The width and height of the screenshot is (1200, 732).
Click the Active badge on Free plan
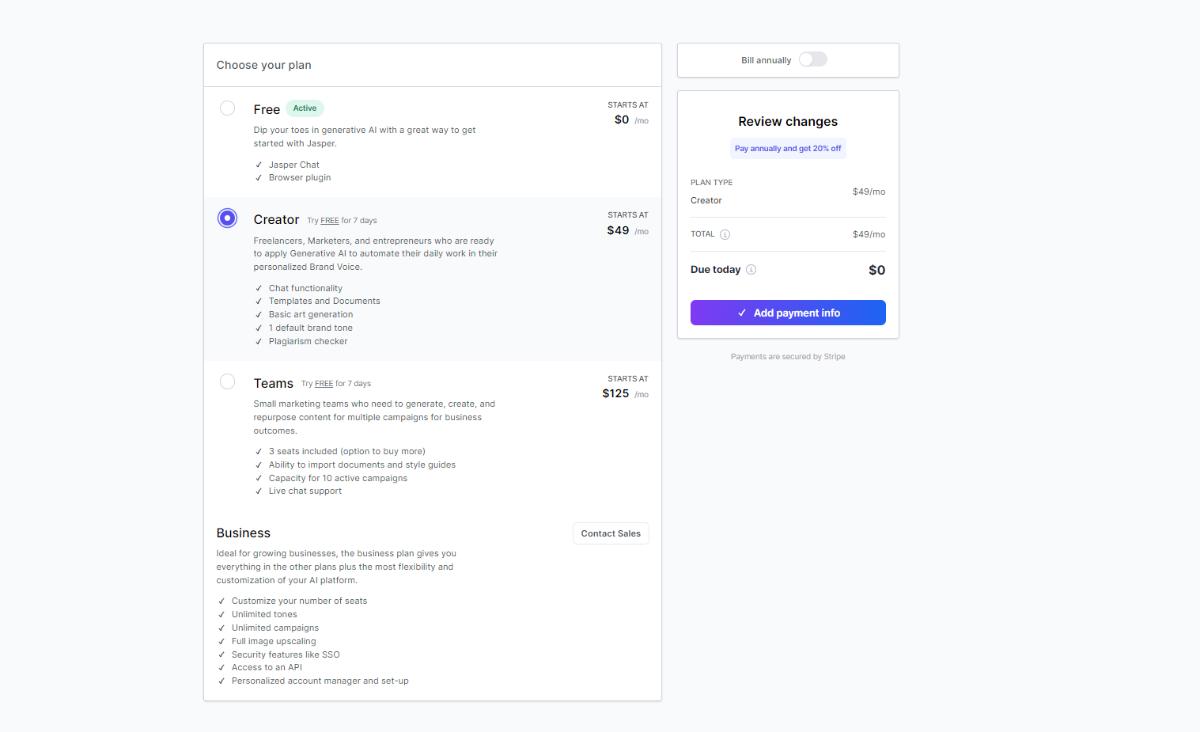click(305, 108)
